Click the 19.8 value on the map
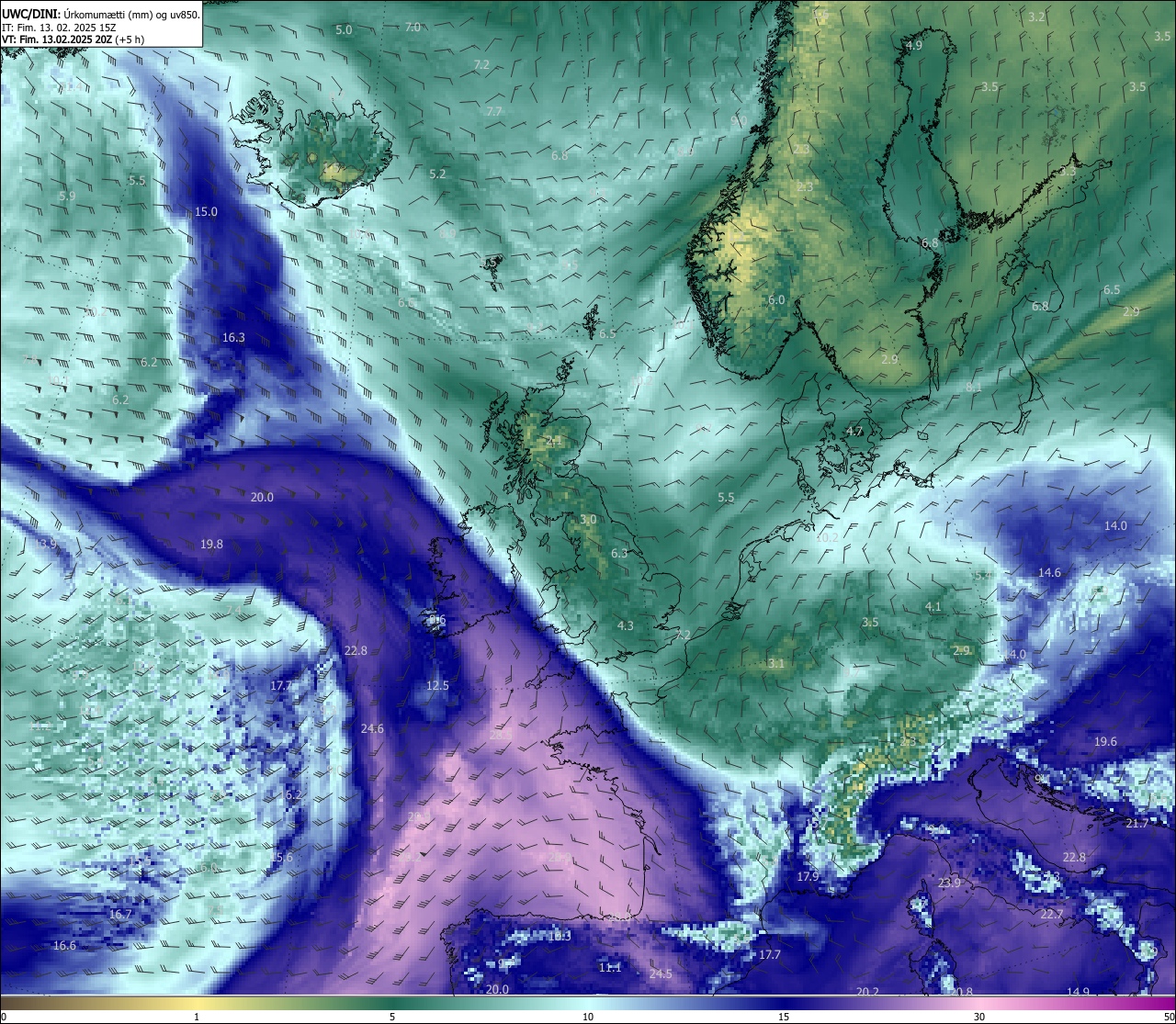This screenshot has height=1024, width=1176. pos(211,545)
